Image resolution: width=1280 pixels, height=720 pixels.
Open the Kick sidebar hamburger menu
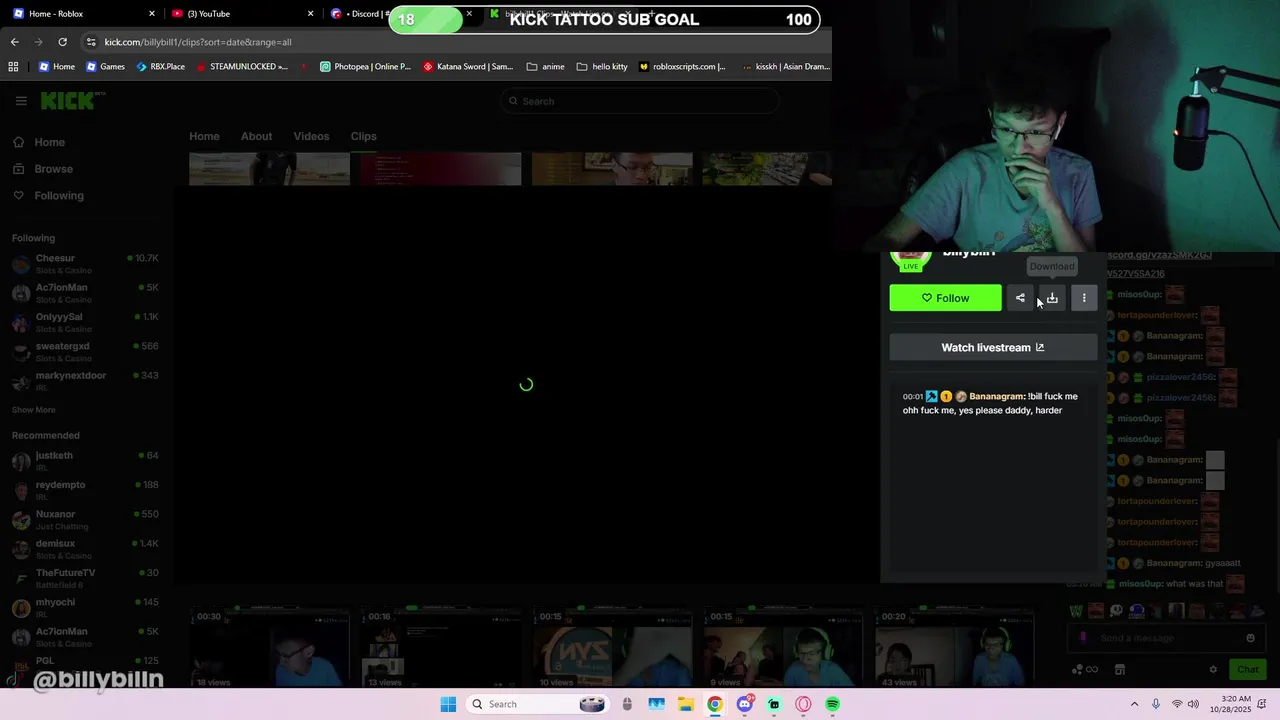21,101
